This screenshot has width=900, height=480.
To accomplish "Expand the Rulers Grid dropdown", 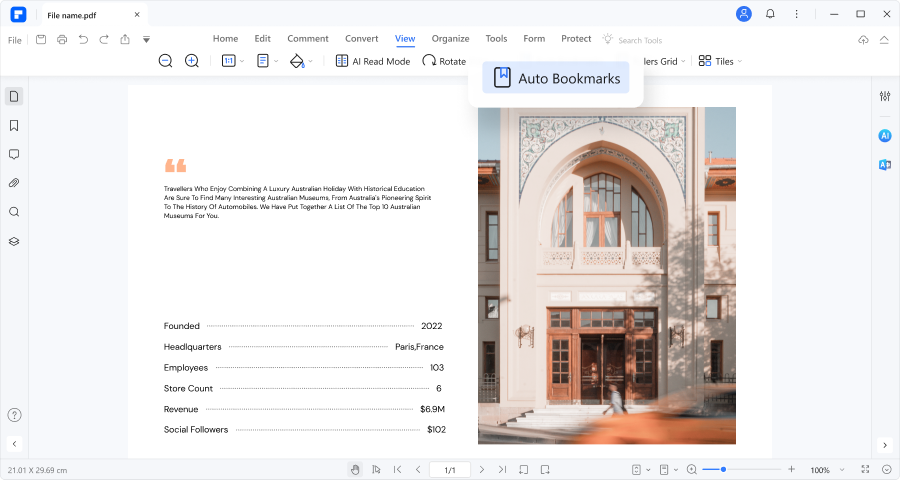I will pyautogui.click(x=683, y=61).
